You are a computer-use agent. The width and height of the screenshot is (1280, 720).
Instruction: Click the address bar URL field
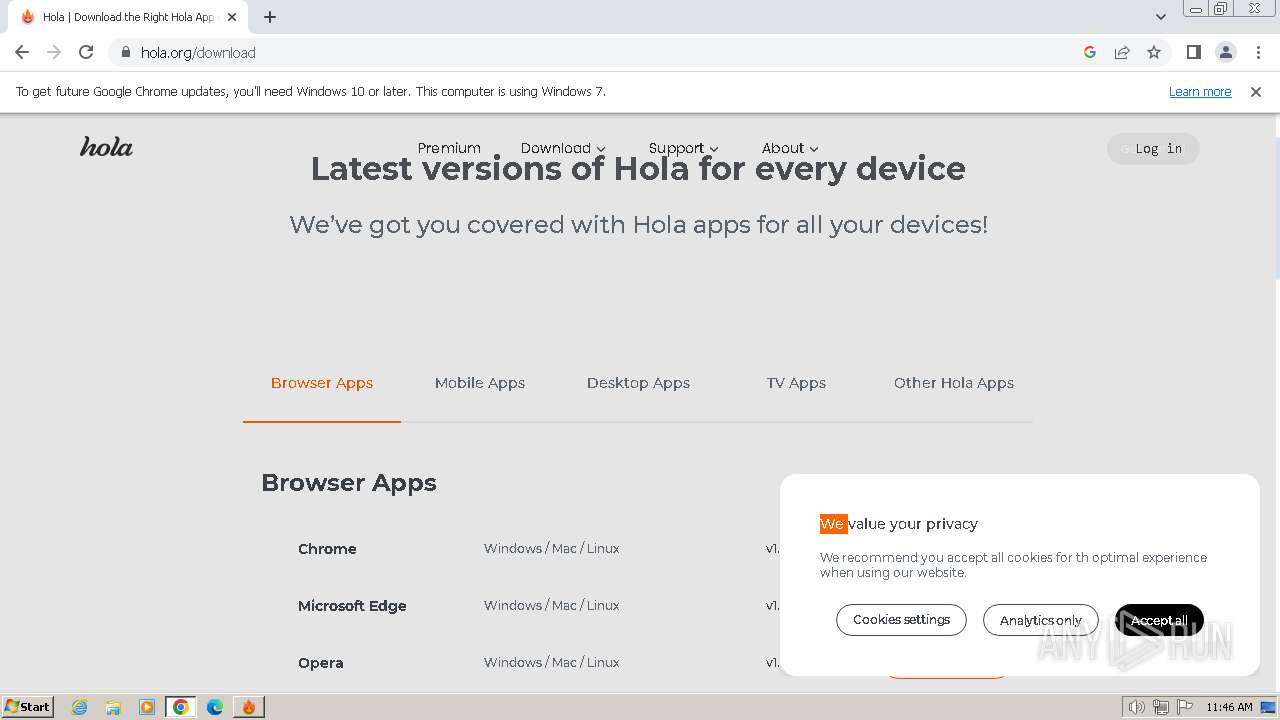[600, 52]
